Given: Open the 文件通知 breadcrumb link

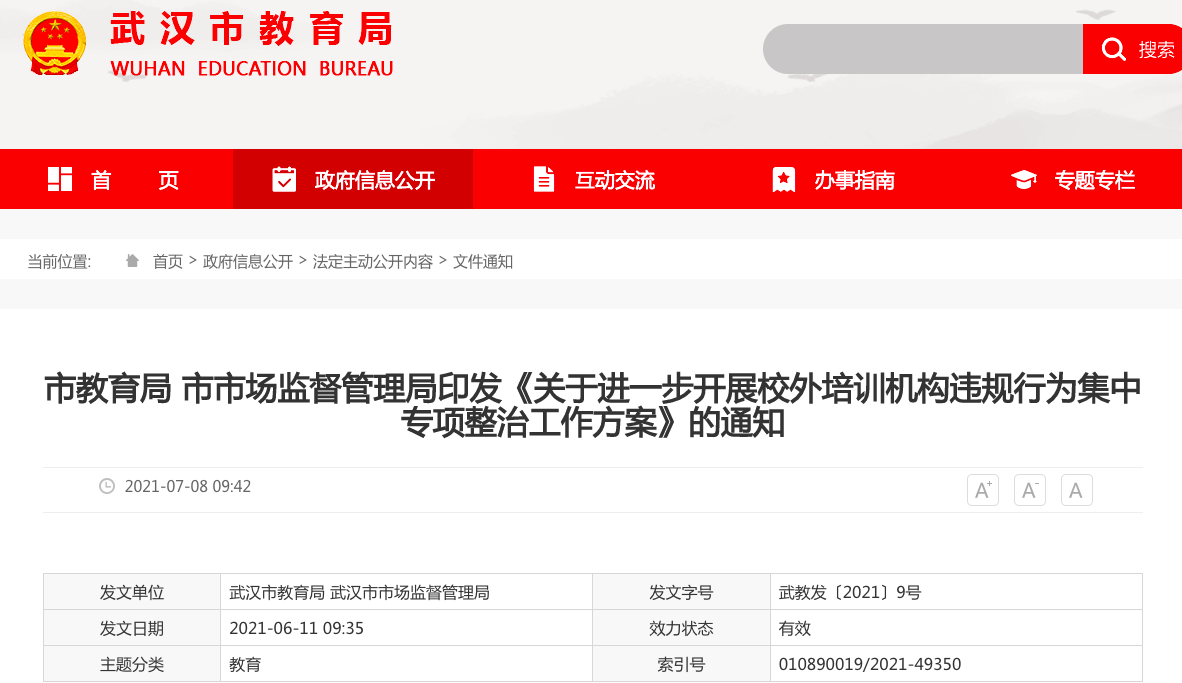Looking at the screenshot, I should [x=482, y=261].
